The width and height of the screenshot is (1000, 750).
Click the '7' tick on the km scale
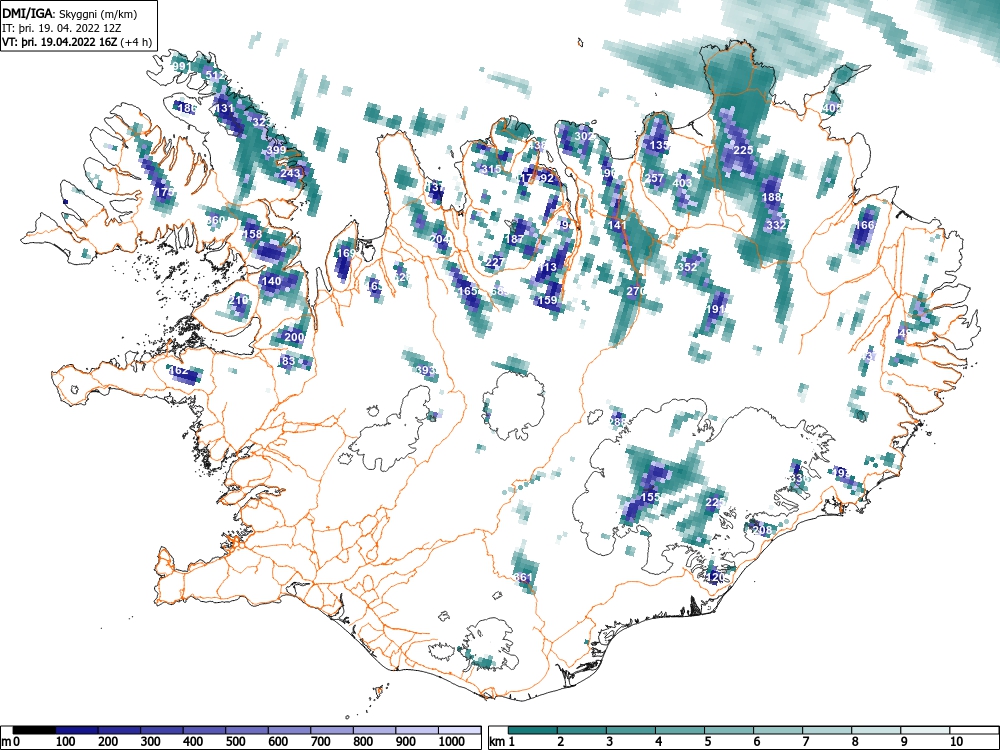click(x=805, y=741)
